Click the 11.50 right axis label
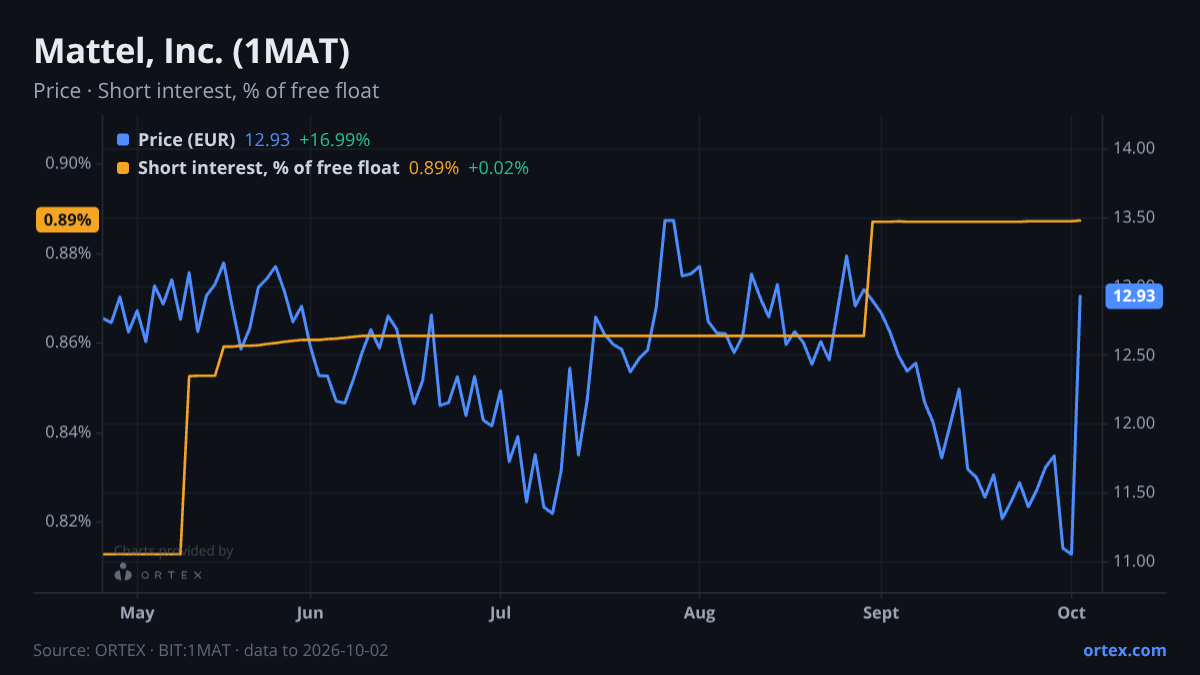The height and width of the screenshot is (675, 1200). click(x=1133, y=492)
